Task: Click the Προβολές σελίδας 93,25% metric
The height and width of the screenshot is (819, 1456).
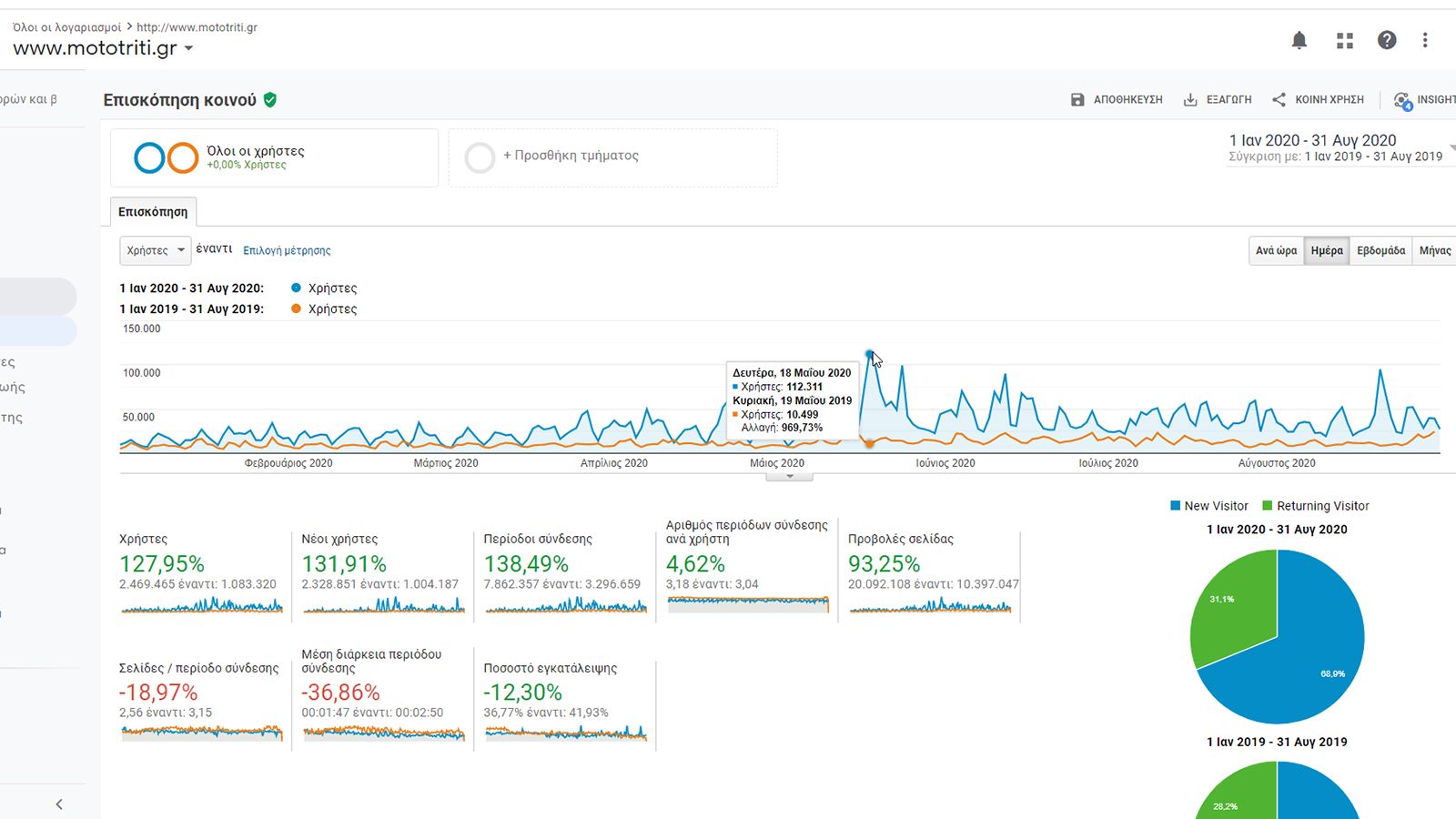Action: (933, 573)
